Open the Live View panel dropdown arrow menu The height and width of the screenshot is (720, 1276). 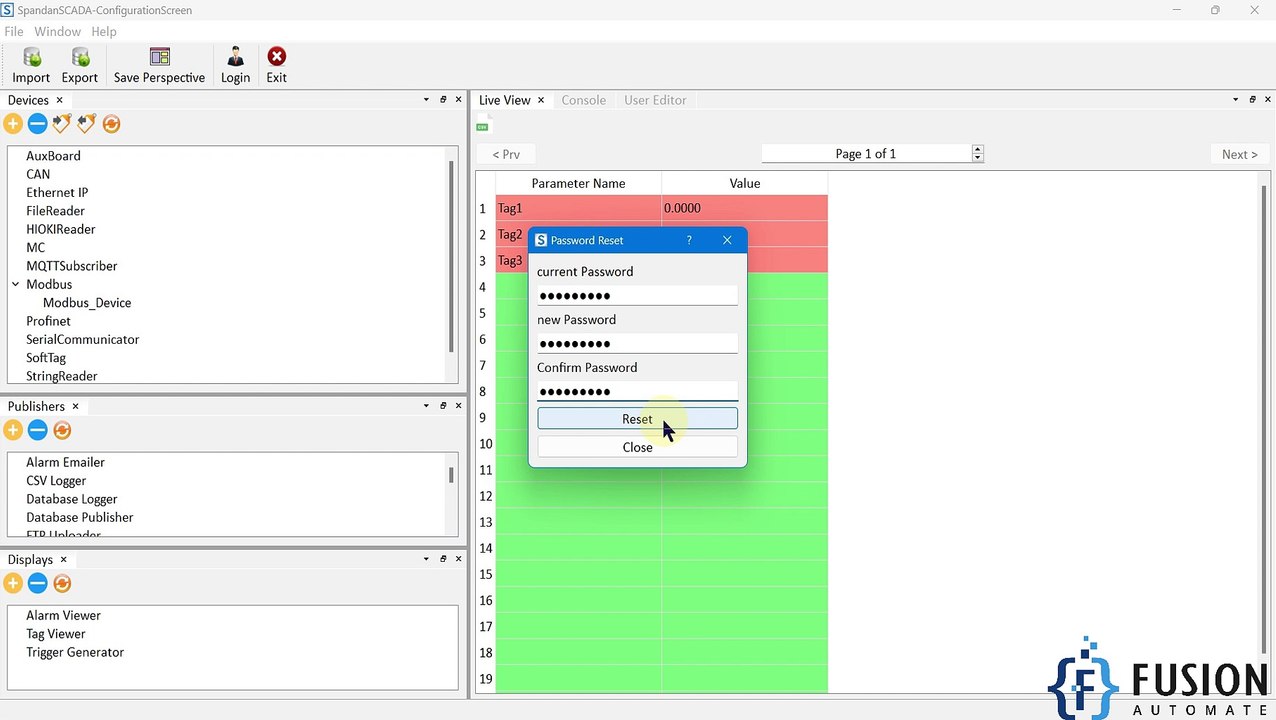click(x=1235, y=100)
